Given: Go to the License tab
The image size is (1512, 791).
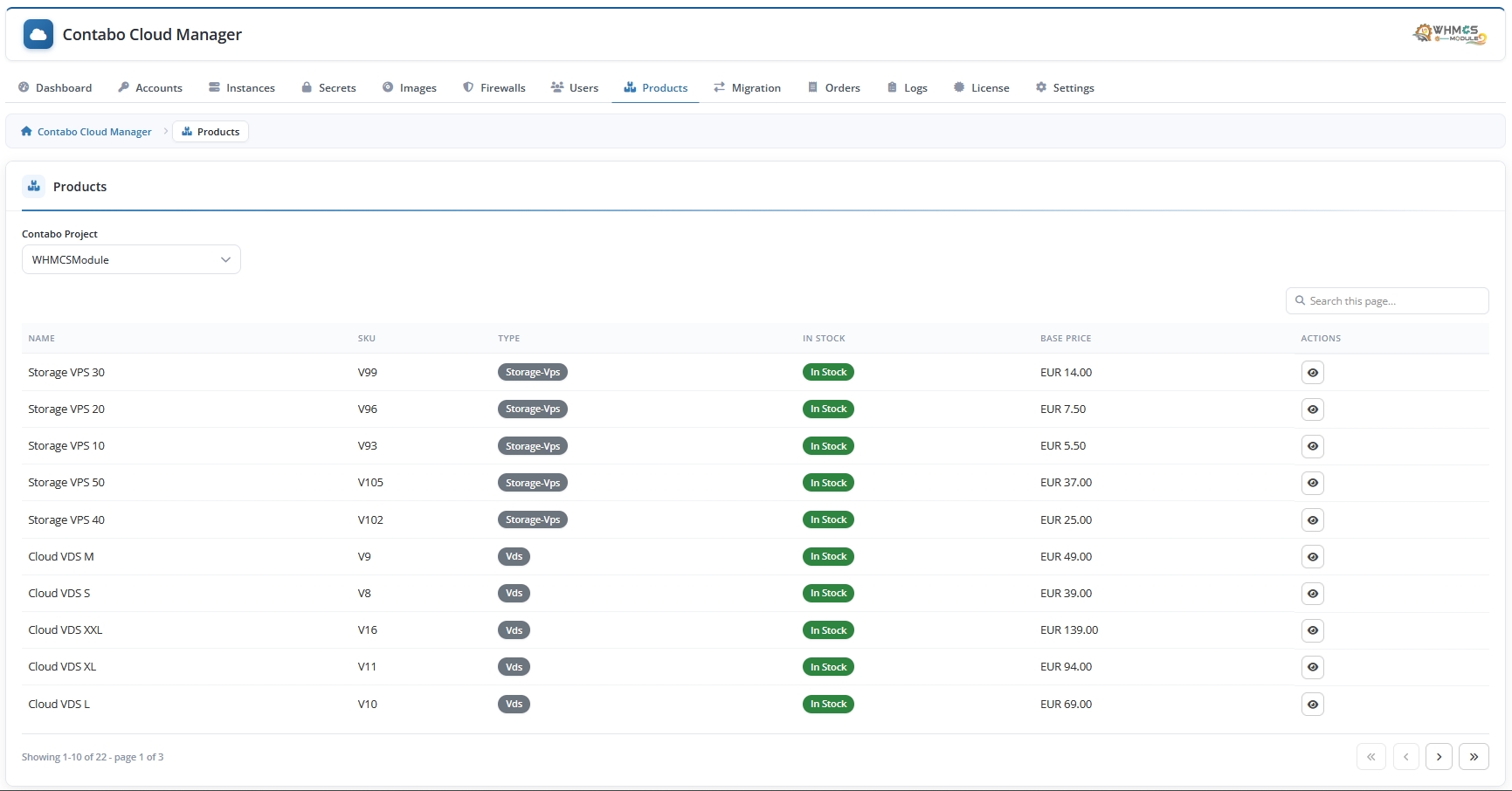Looking at the screenshot, I should click(x=982, y=87).
